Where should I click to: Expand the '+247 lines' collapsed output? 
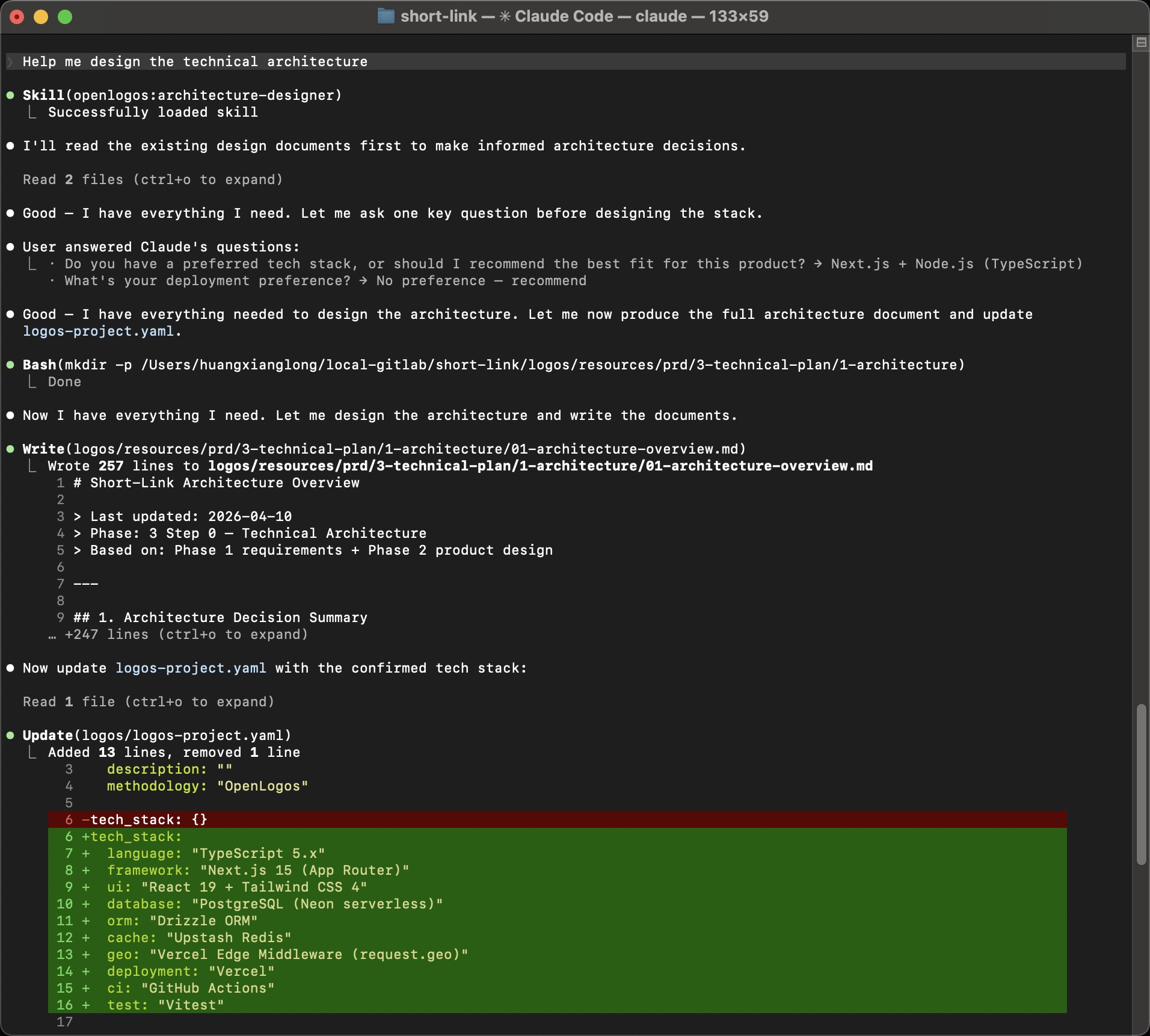click(x=186, y=634)
